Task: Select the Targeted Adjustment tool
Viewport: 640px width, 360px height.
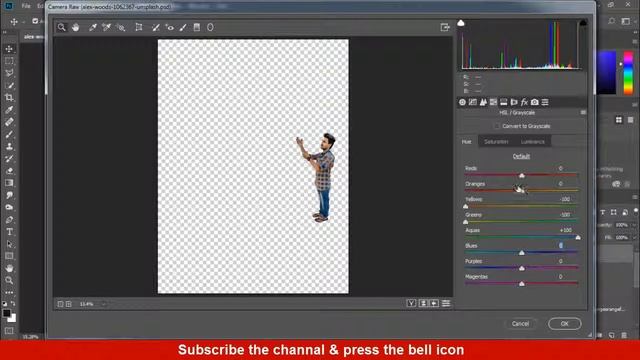Action: point(120,27)
